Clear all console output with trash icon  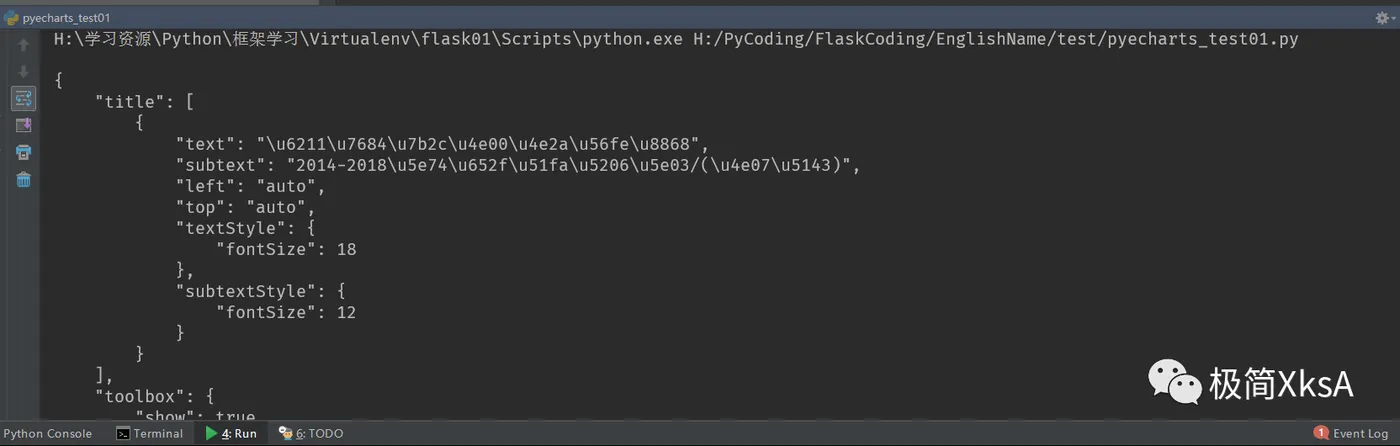pyautogui.click(x=23, y=180)
